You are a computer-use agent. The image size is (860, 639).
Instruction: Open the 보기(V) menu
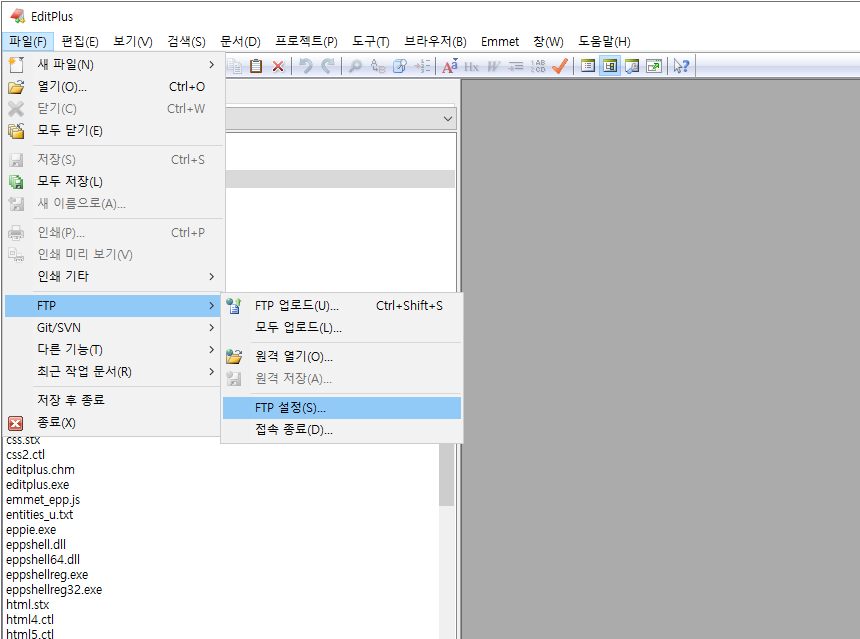133,42
